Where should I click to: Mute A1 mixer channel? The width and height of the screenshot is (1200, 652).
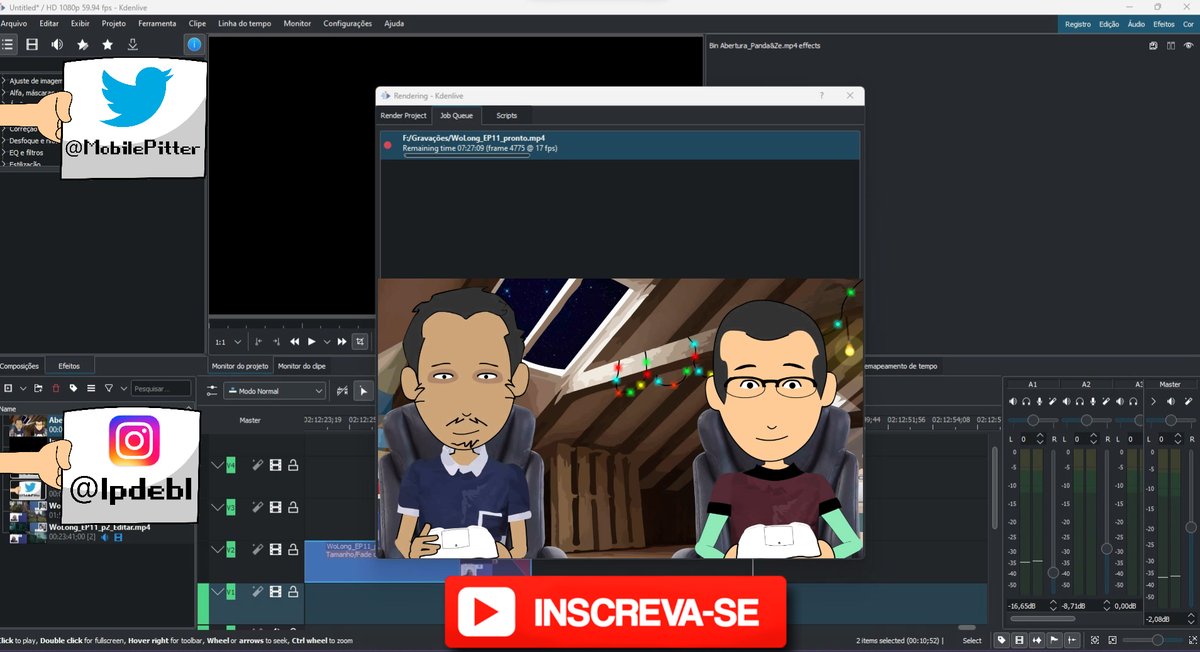point(1013,401)
